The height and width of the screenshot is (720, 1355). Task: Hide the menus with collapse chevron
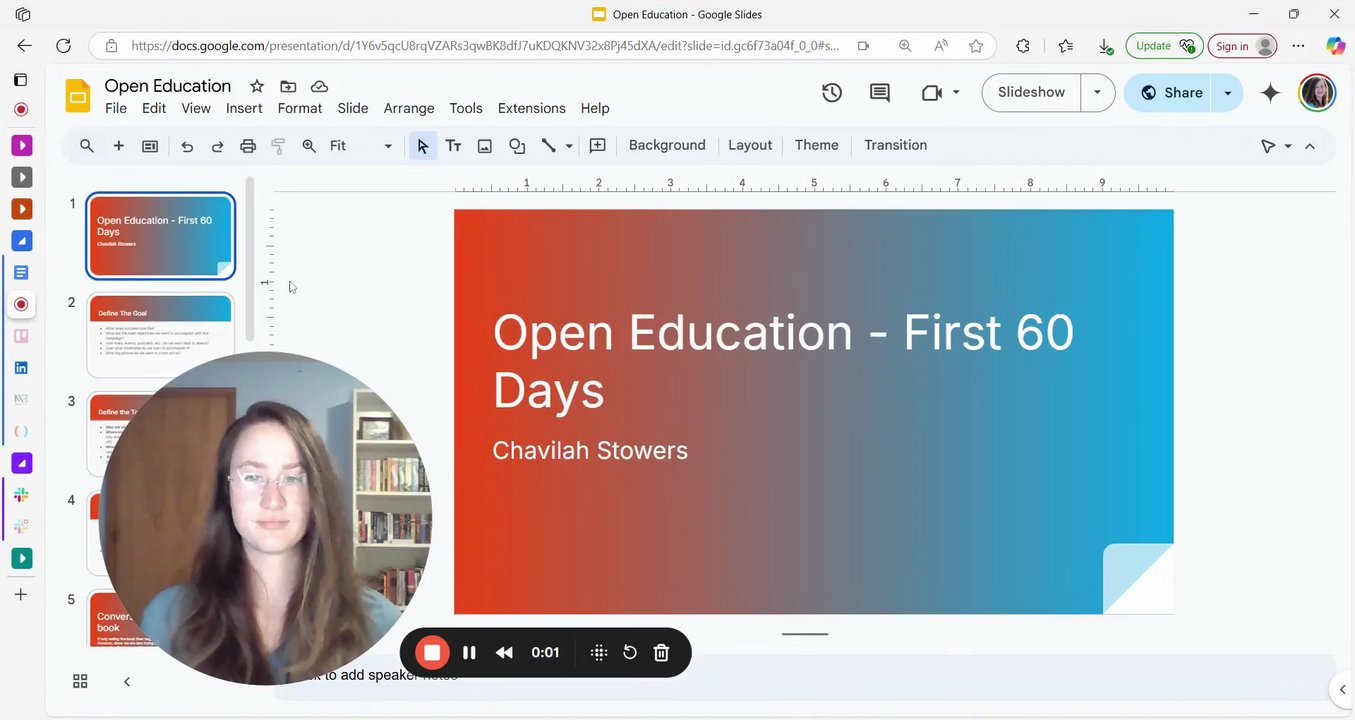(1310, 146)
